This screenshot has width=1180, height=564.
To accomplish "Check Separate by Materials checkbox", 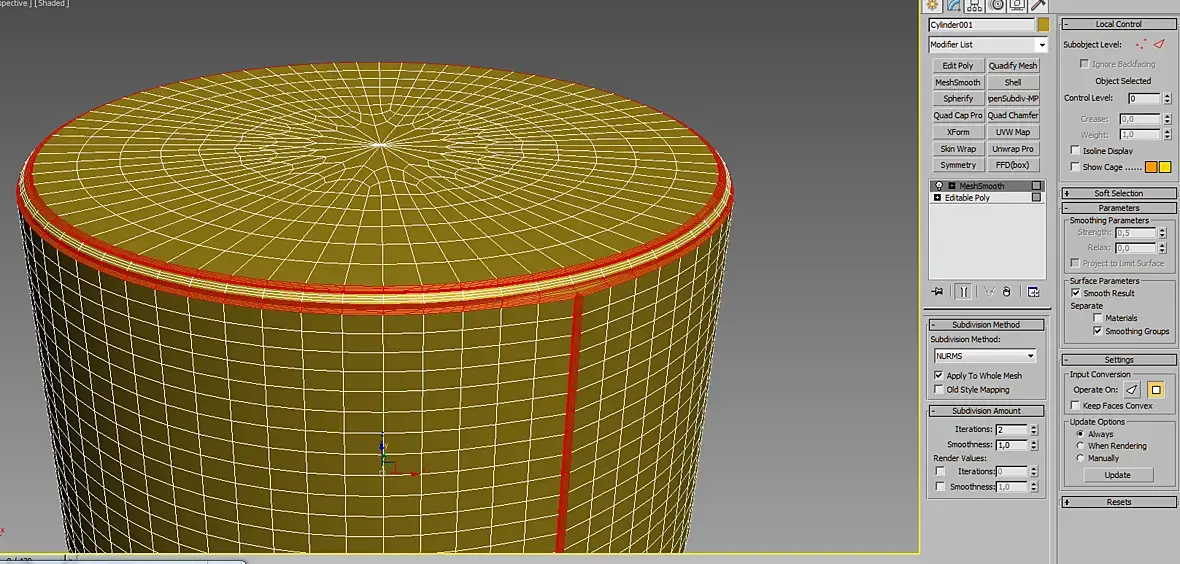I will click(x=1097, y=318).
